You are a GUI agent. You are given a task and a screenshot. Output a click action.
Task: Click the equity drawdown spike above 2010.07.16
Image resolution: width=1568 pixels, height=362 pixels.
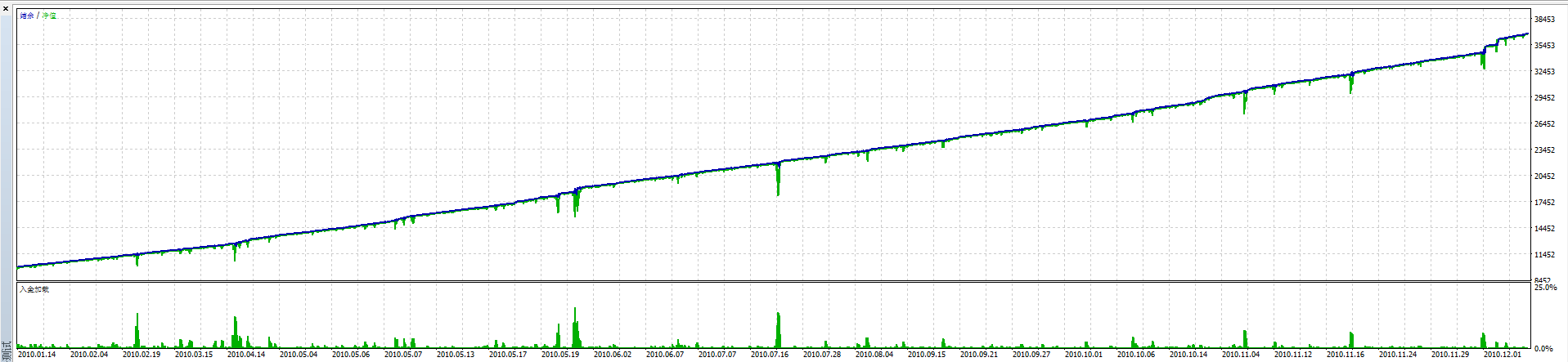pyautogui.click(x=778, y=180)
